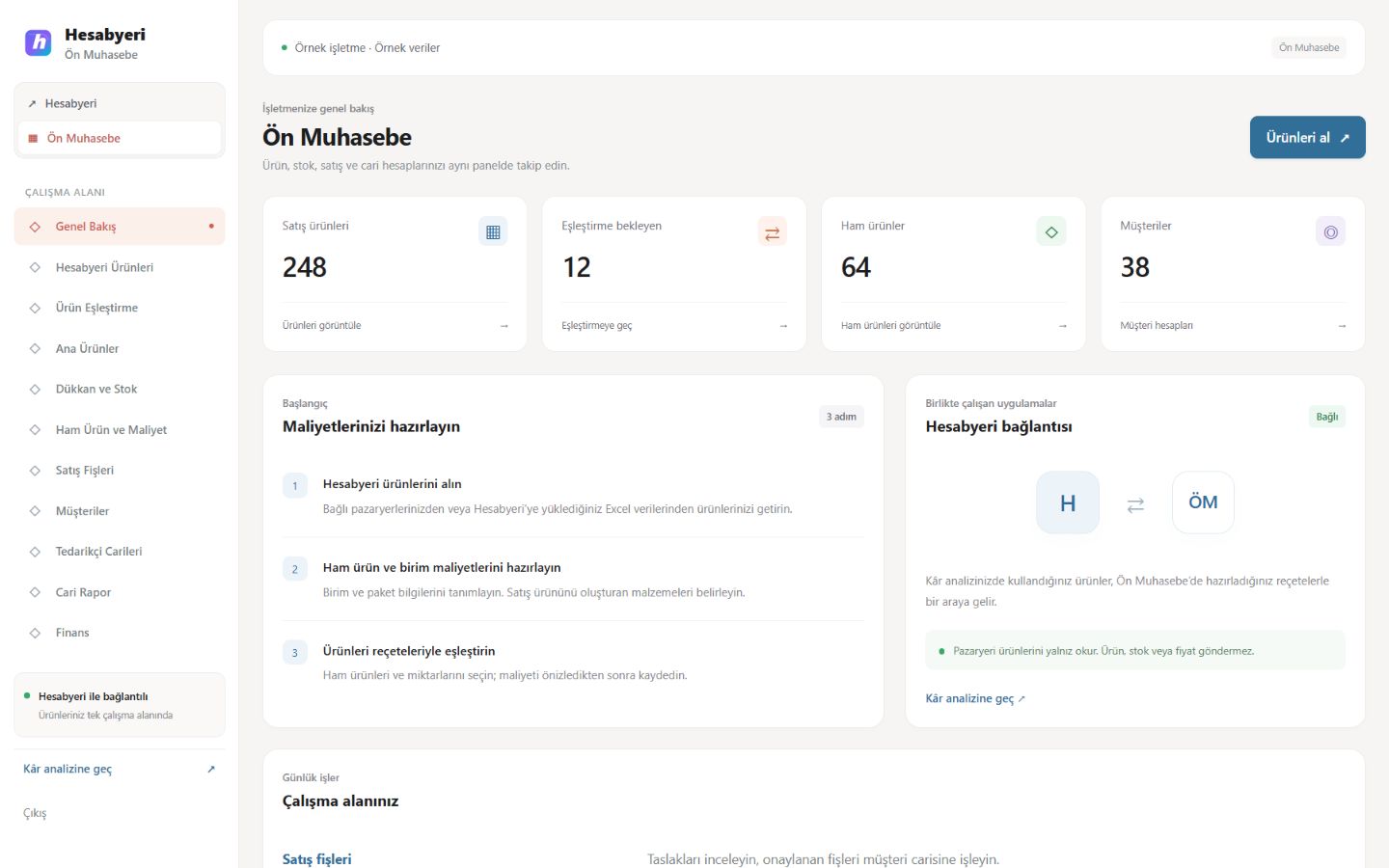Screen dimensions: 1389x868
Task: Select the Ön Muhasebe app tab
Action: click(120, 138)
